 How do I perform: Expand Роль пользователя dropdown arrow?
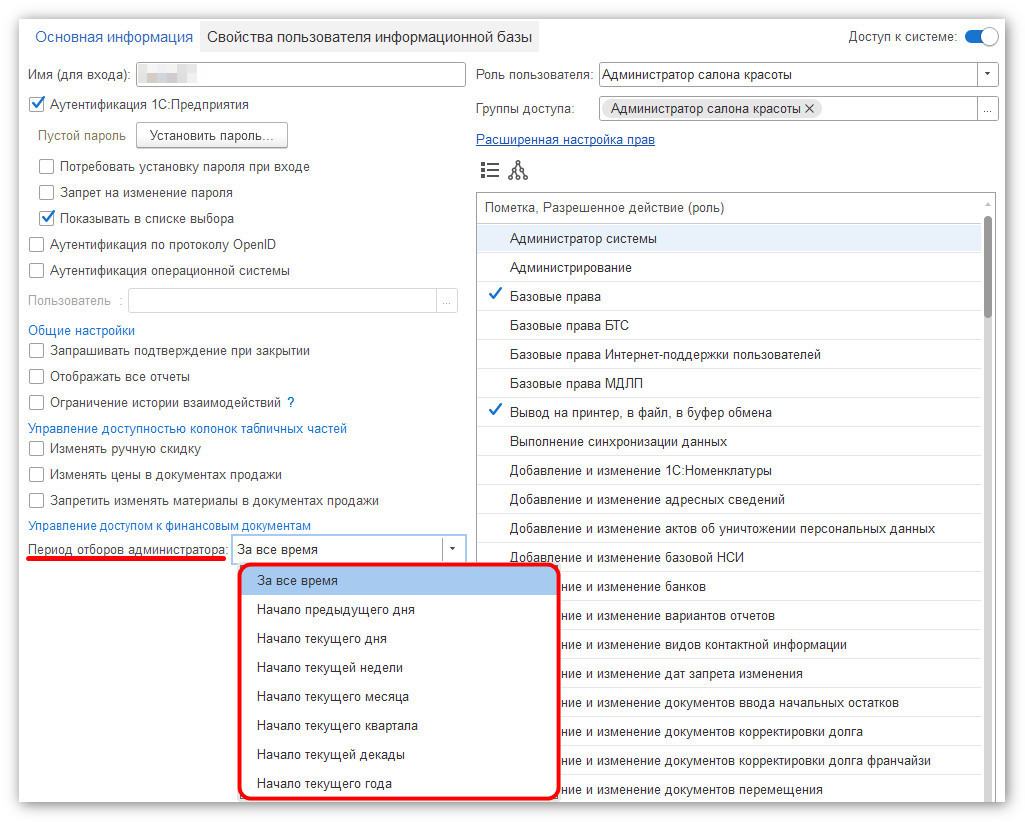(987, 74)
